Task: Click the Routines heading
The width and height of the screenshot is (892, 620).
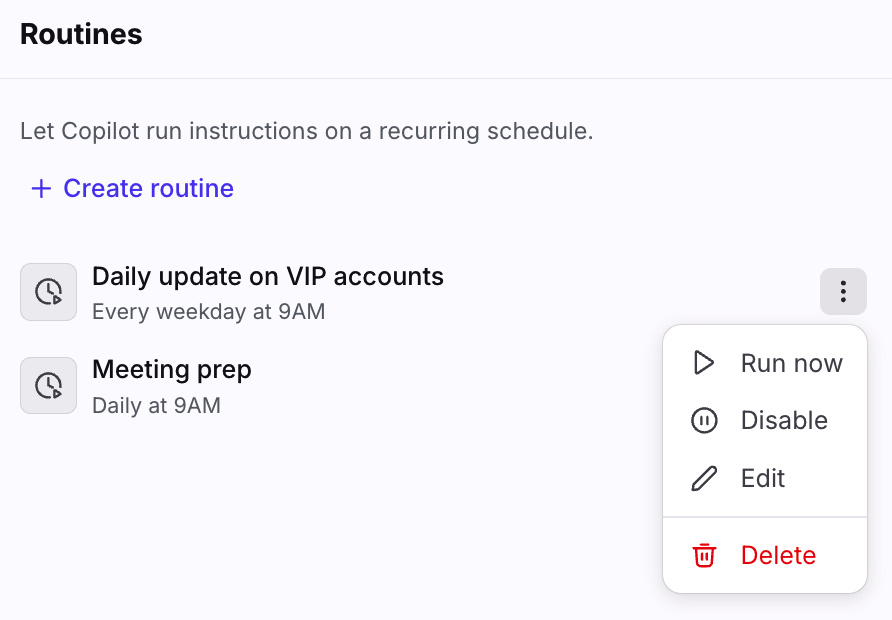Action: point(81,34)
